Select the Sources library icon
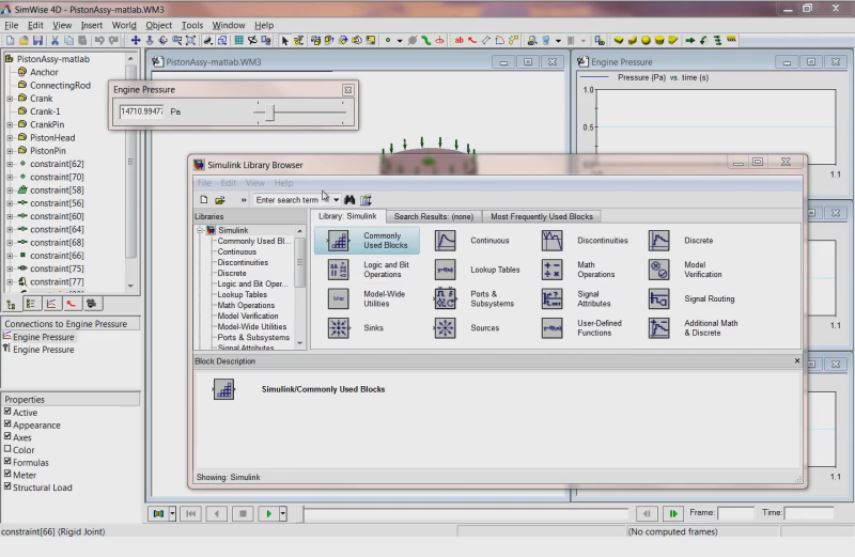Screen dimensions: 855x557 (x=445, y=328)
